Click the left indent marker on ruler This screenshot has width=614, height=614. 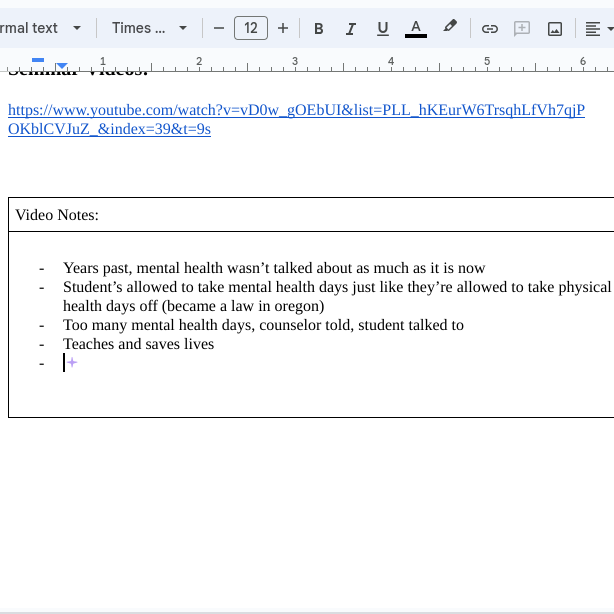[62, 66]
